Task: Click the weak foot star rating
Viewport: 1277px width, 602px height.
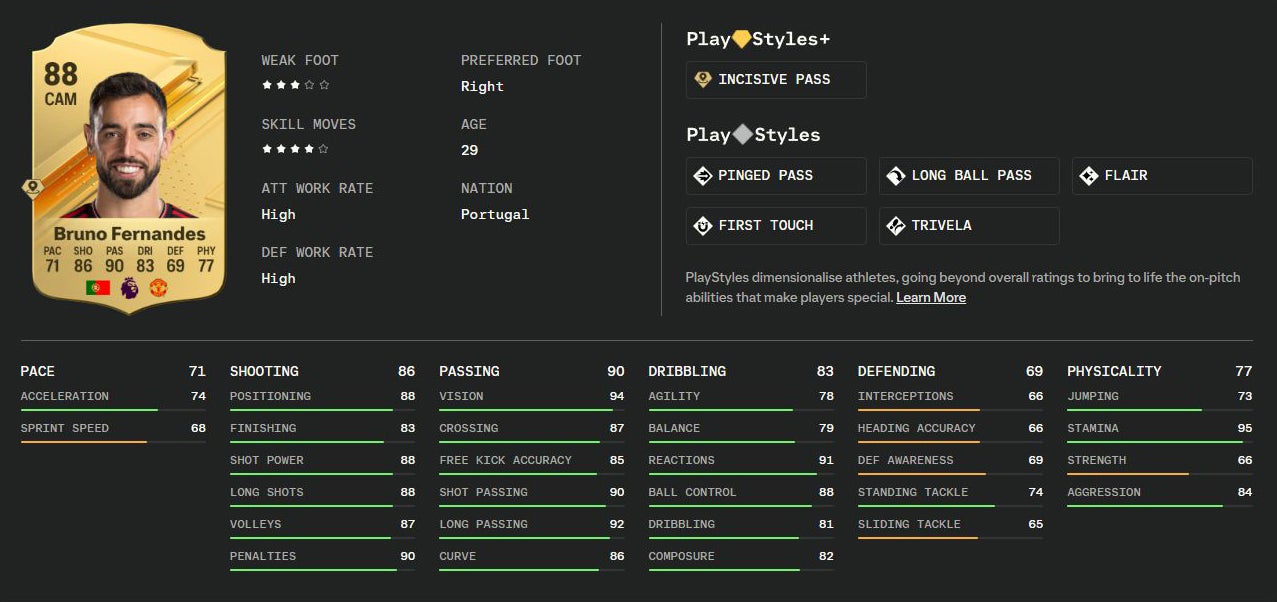Action: point(295,86)
